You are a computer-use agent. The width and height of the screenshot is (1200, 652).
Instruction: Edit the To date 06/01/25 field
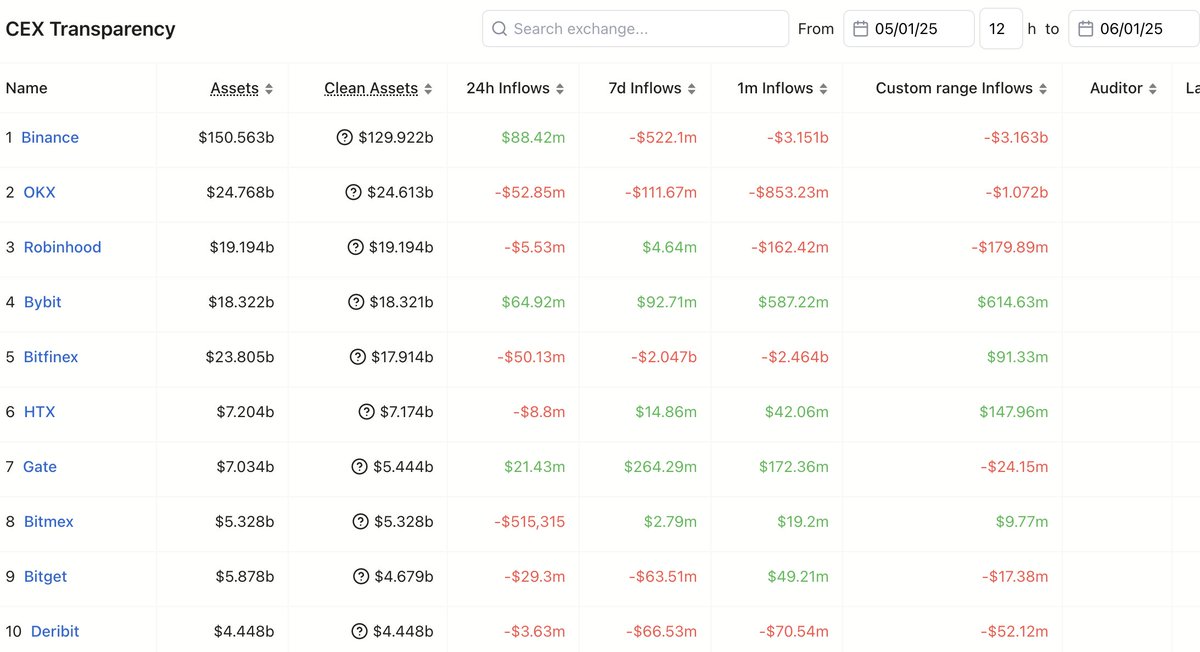click(1134, 29)
